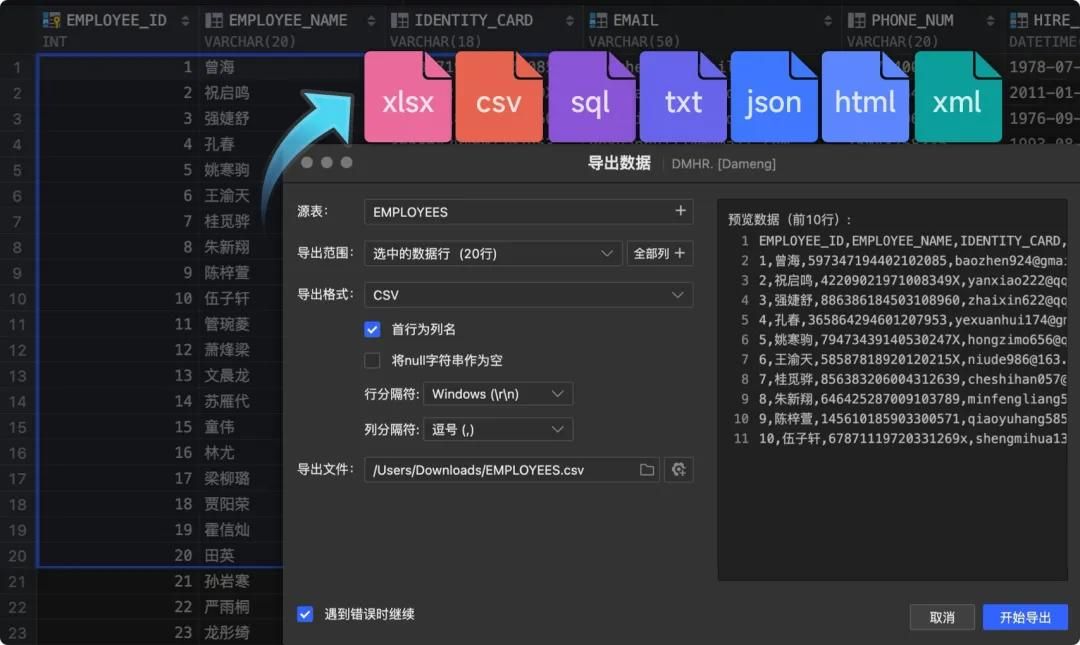
Task: Toggle 遇到错误时继续 checkbox
Action: (x=305, y=614)
